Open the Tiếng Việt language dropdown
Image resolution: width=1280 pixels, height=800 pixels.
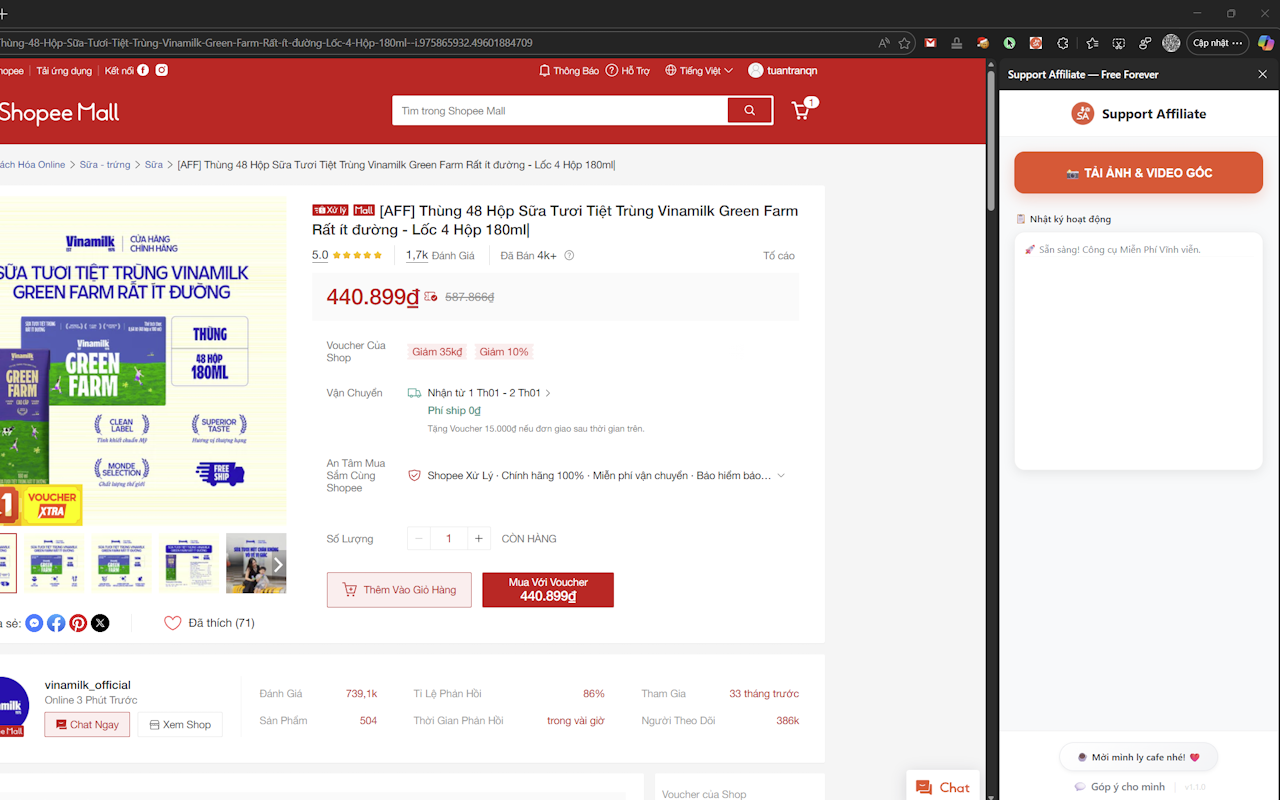699,71
